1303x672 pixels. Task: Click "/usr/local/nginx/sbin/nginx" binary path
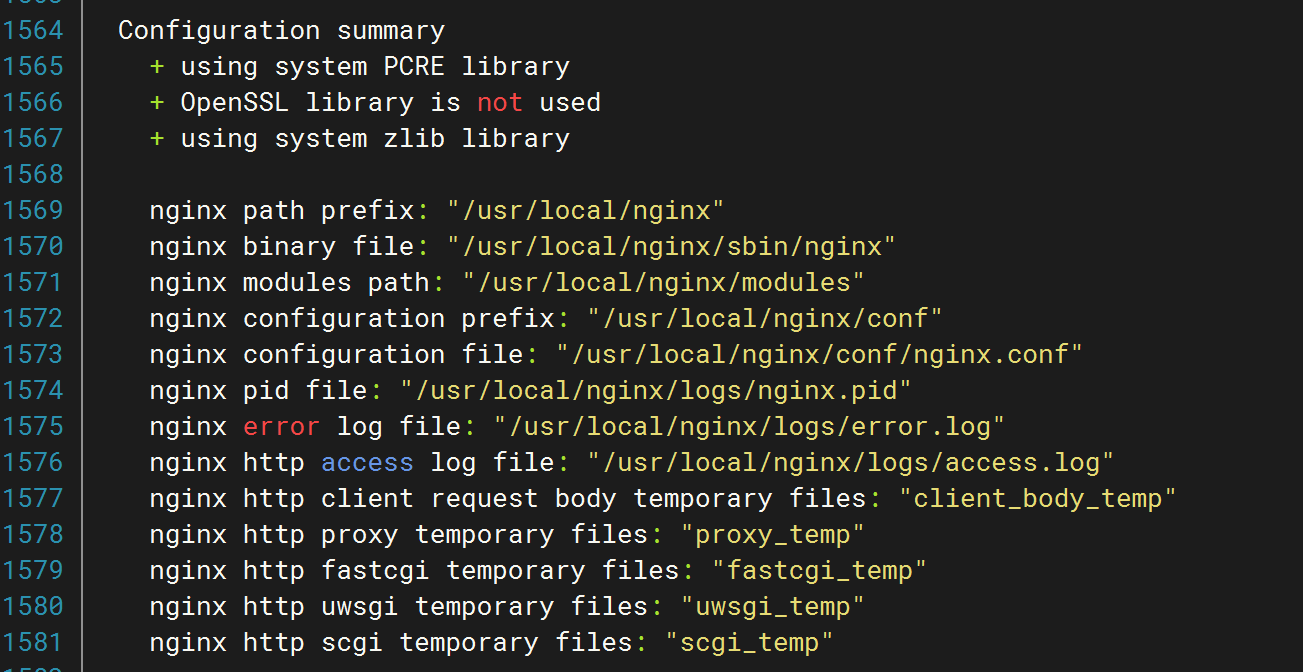[x=671, y=247]
